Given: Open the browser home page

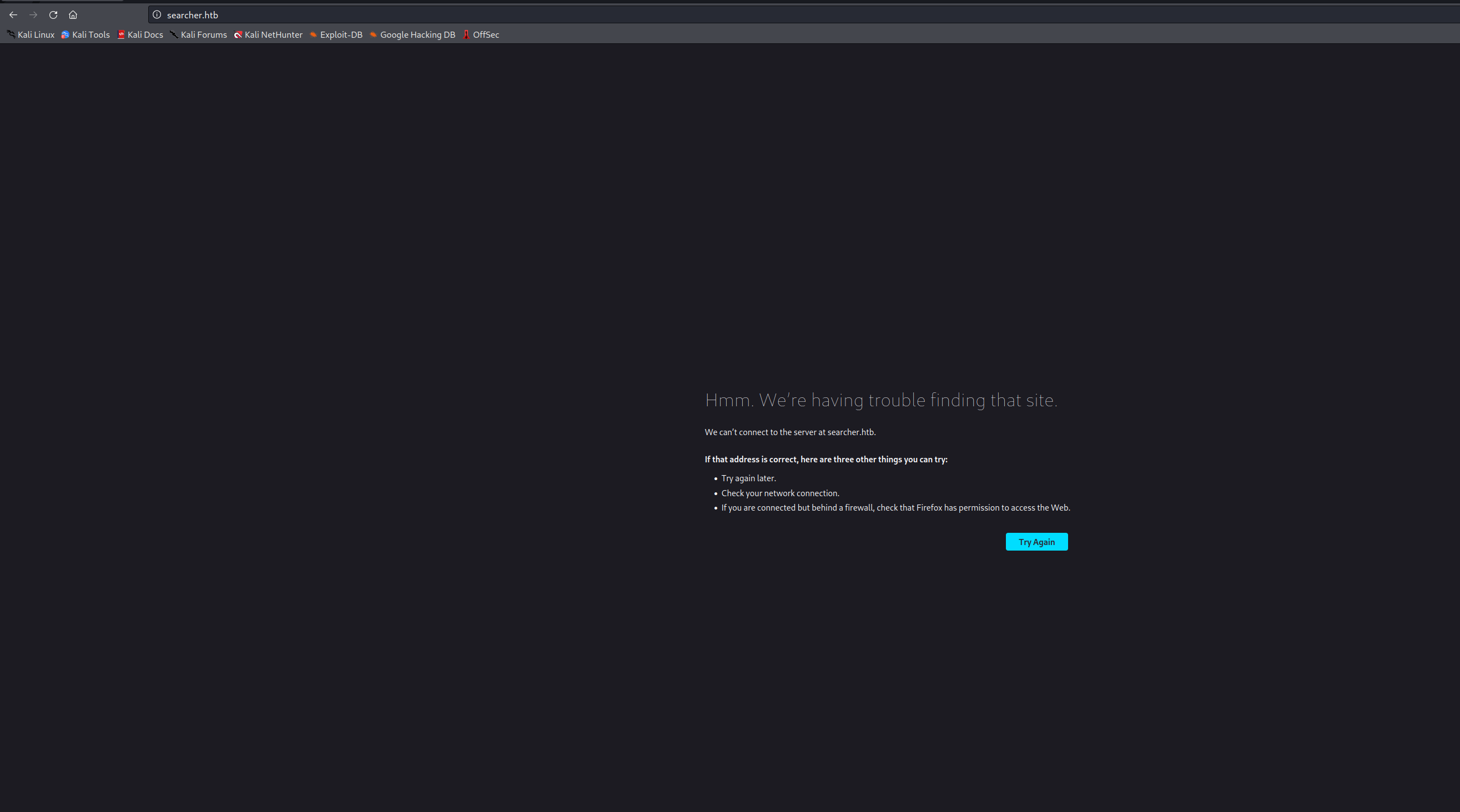Looking at the screenshot, I should [73, 15].
